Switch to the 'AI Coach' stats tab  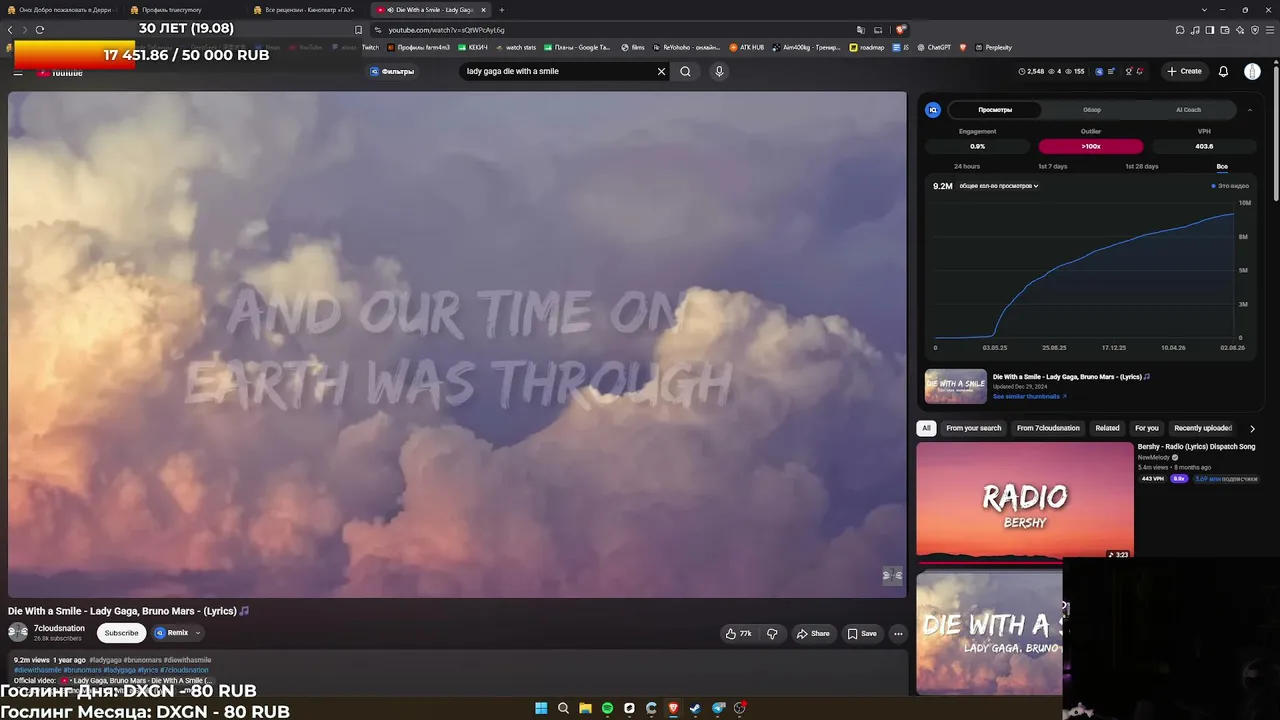[1188, 110]
